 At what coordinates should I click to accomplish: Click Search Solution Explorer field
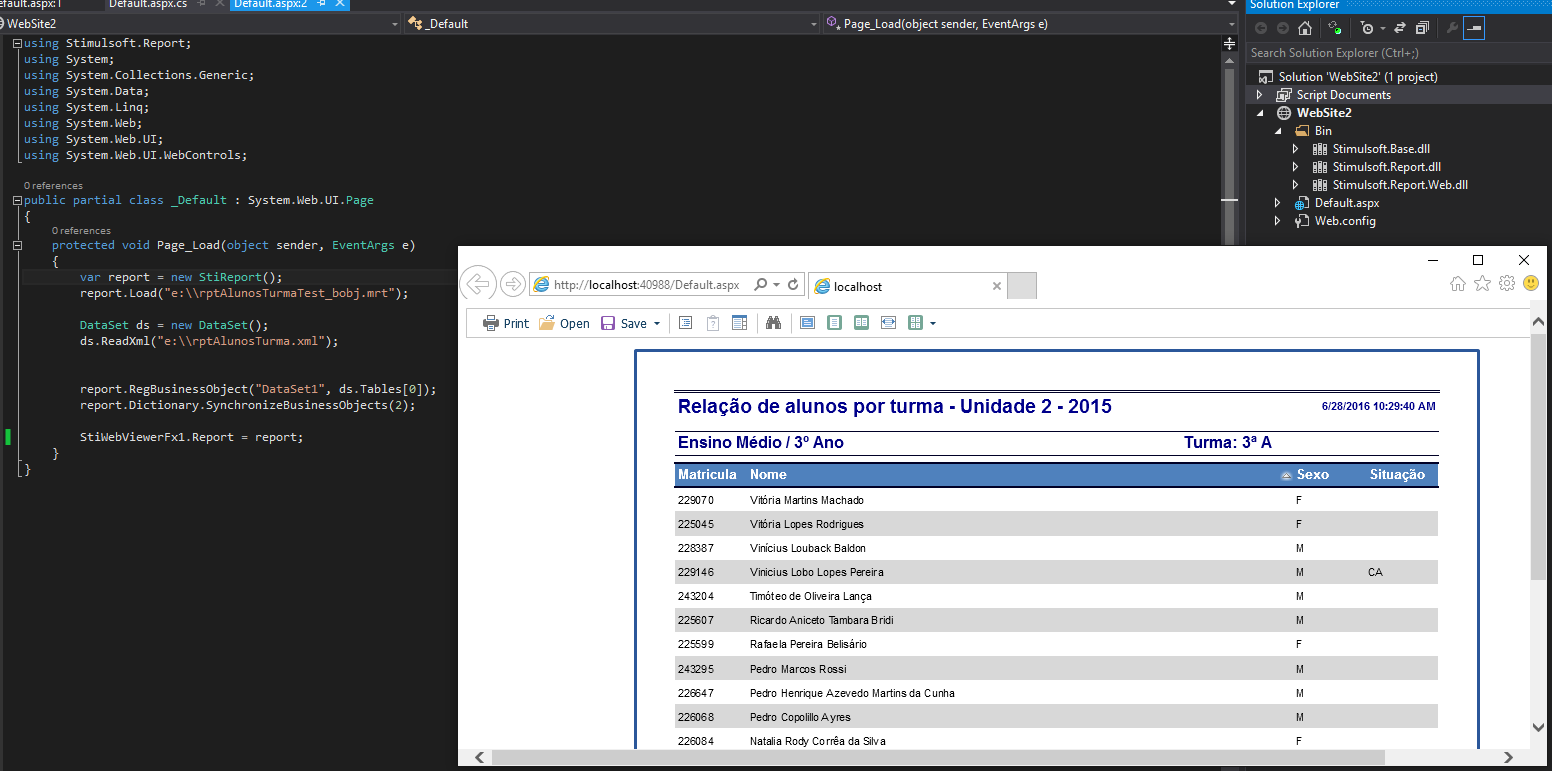point(1399,53)
